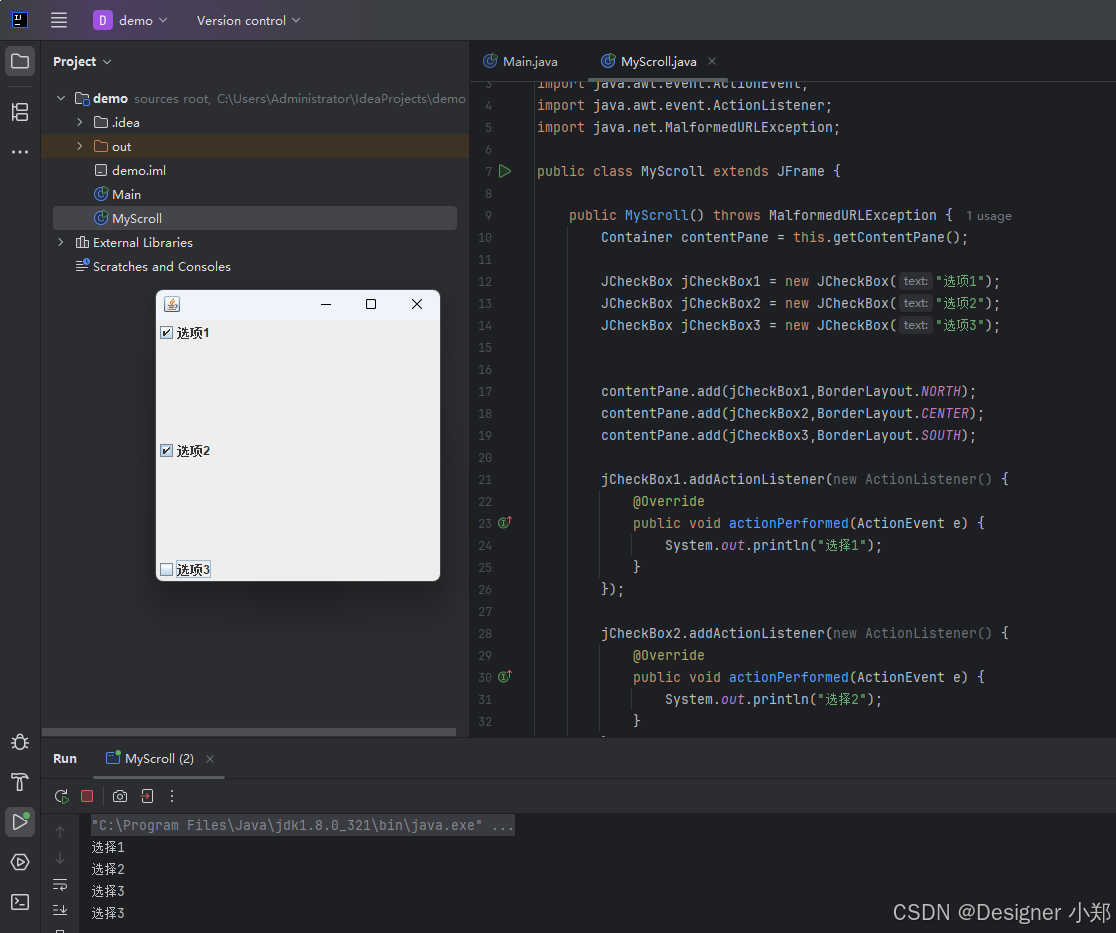Click the scroll down arrow in console

click(60, 858)
